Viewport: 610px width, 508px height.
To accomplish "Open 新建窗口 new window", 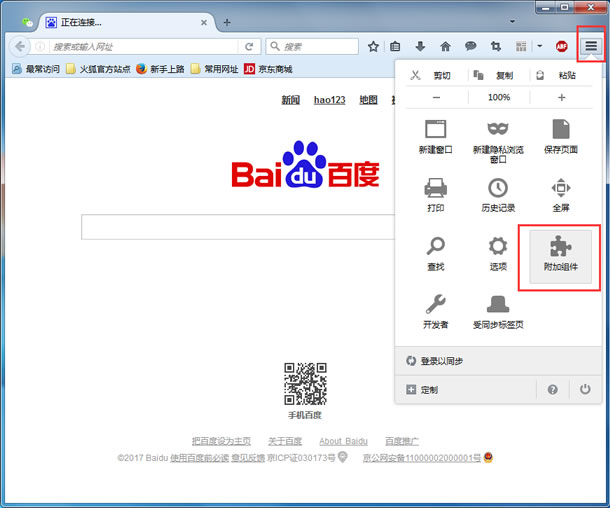I will (x=436, y=137).
